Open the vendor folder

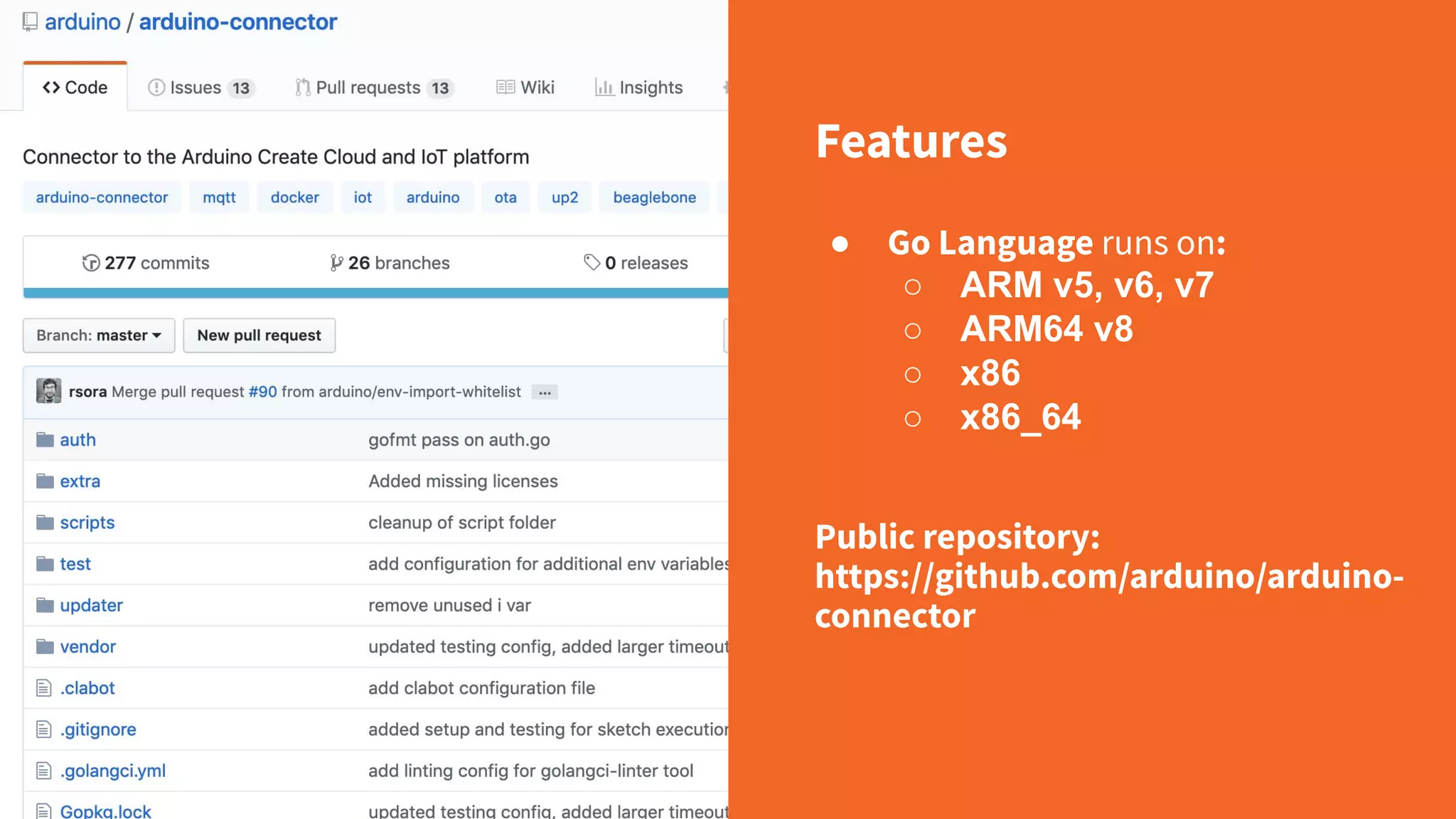pyautogui.click(x=87, y=646)
